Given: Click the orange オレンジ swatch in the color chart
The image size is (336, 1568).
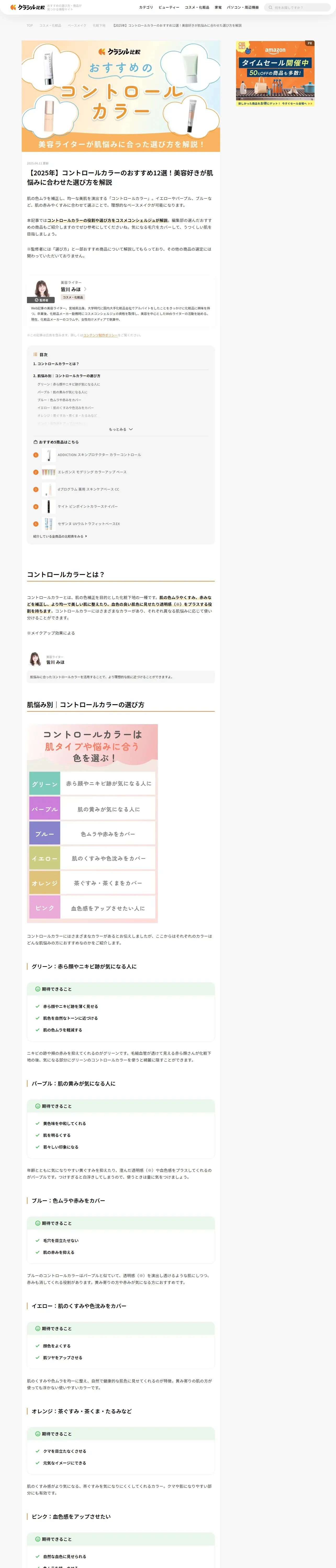Looking at the screenshot, I should click(x=44, y=883).
